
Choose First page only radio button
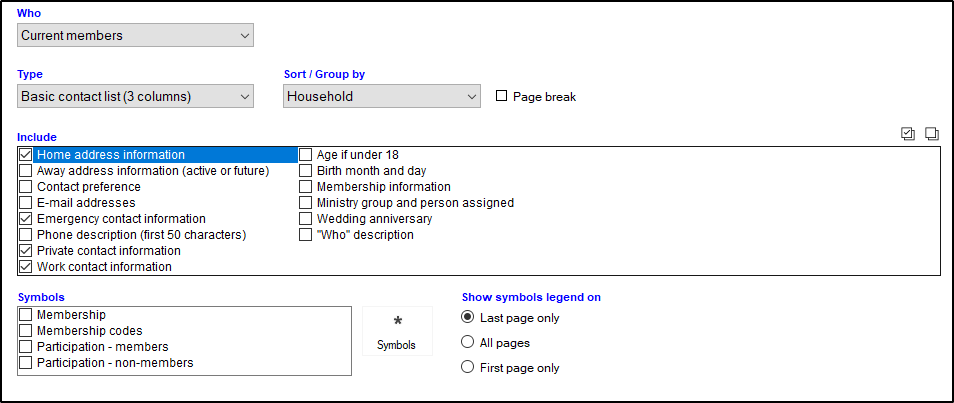[467, 368]
